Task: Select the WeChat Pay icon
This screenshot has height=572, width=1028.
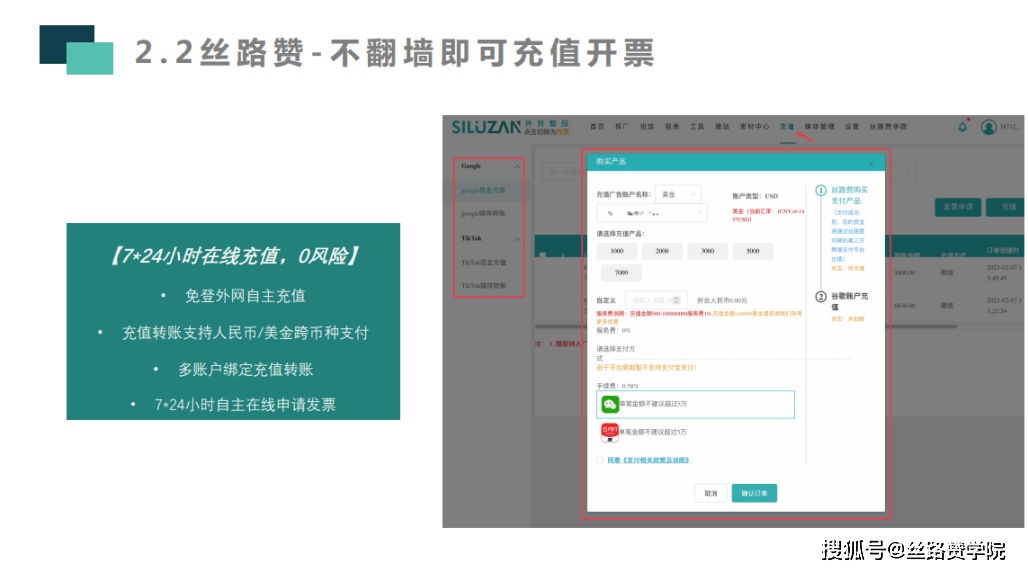Action: (610, 404)
